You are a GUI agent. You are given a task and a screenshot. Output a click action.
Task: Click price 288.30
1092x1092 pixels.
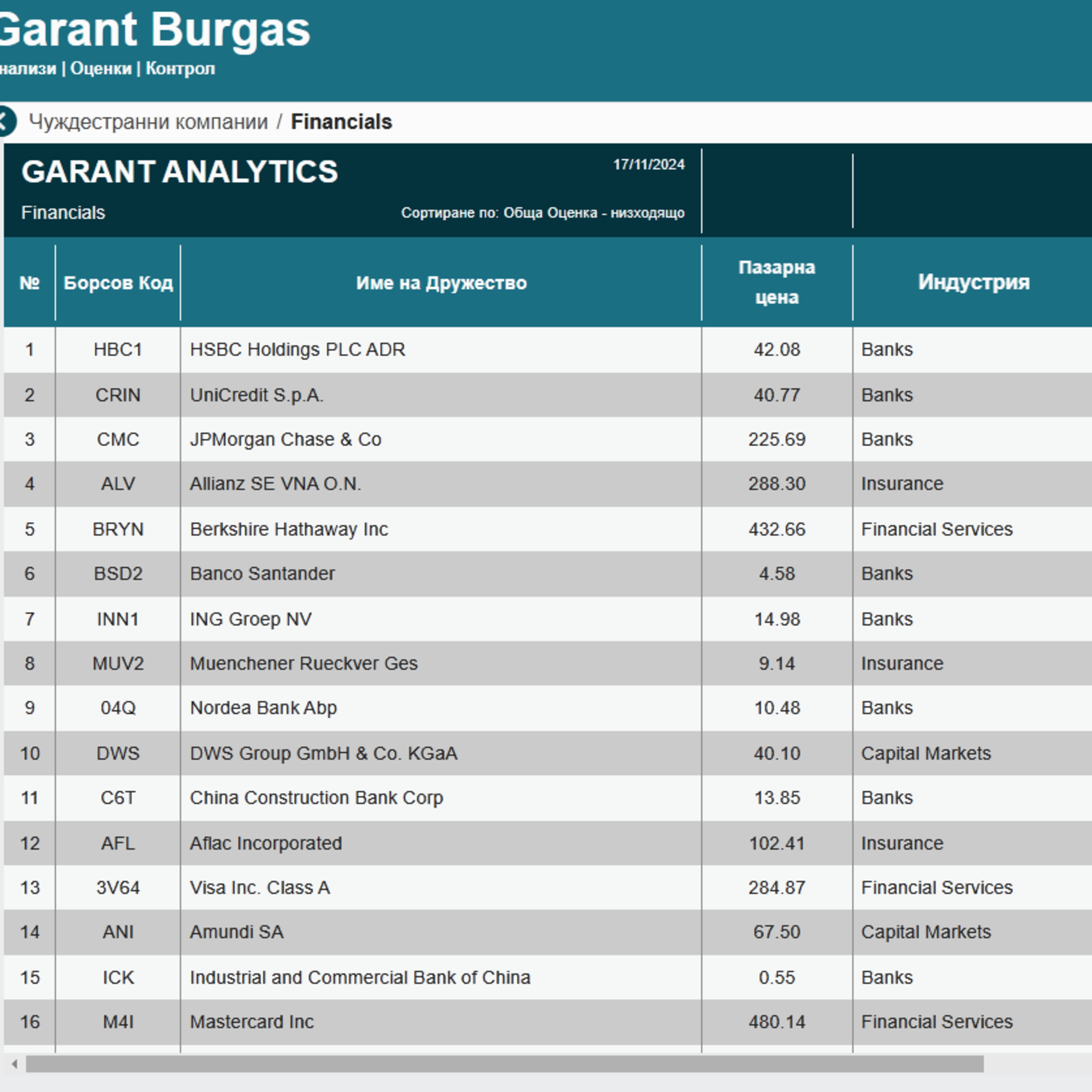[x=777, y=484]
